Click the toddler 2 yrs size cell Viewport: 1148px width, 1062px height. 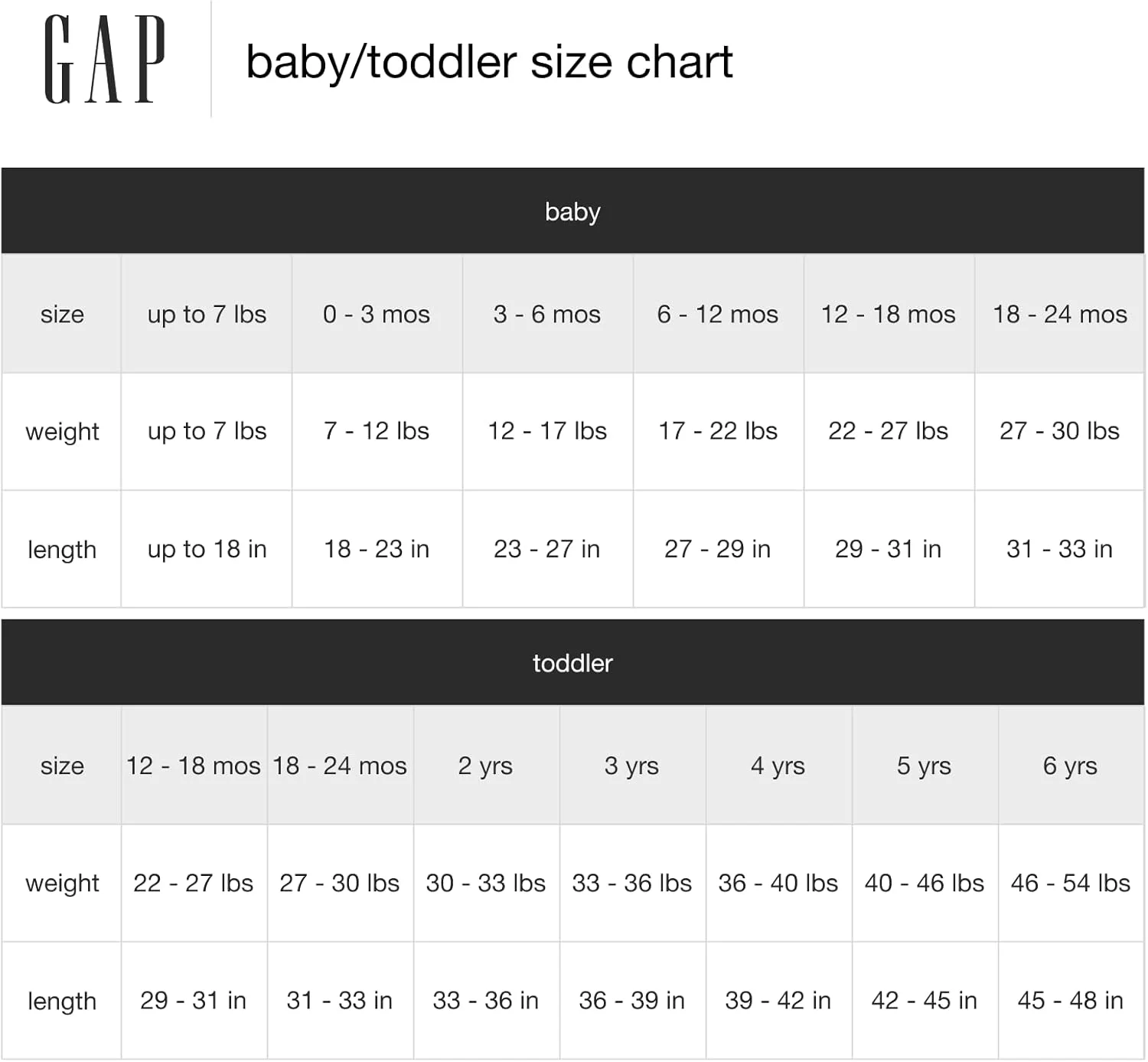(x=486, y=766)
